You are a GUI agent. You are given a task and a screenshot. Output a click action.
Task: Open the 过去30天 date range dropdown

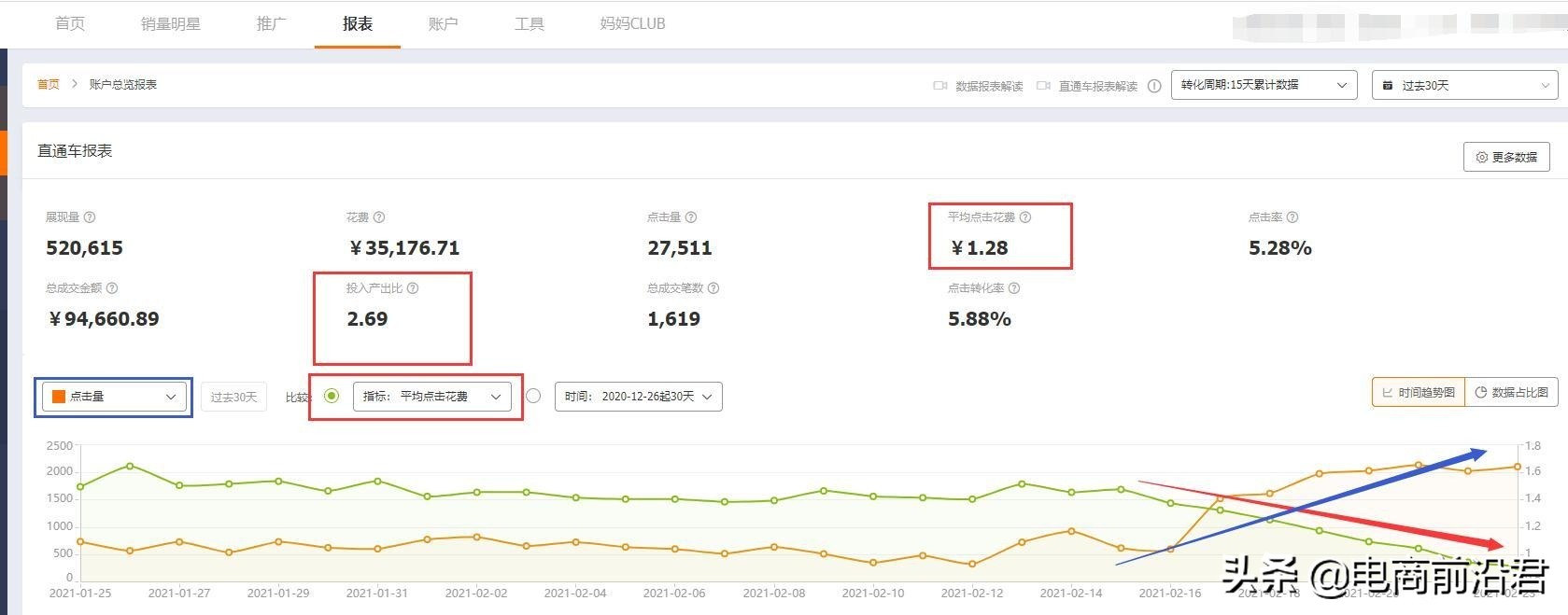1464,85
